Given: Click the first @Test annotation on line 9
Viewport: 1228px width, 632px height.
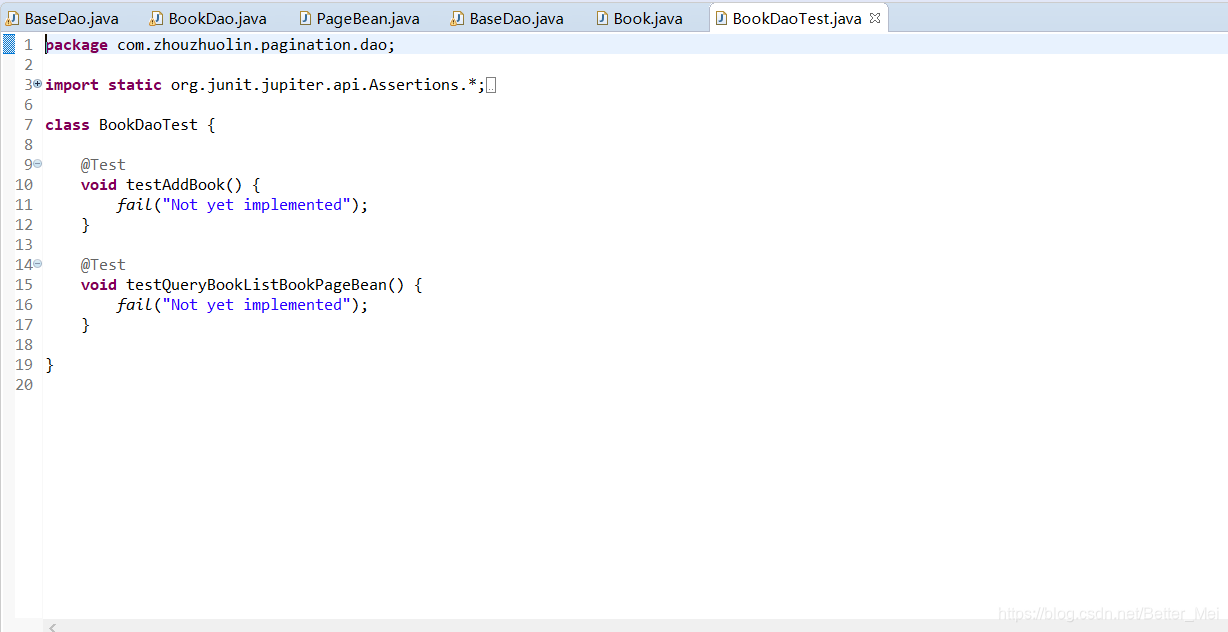Looking at the screenshot, I should (103, 165).
